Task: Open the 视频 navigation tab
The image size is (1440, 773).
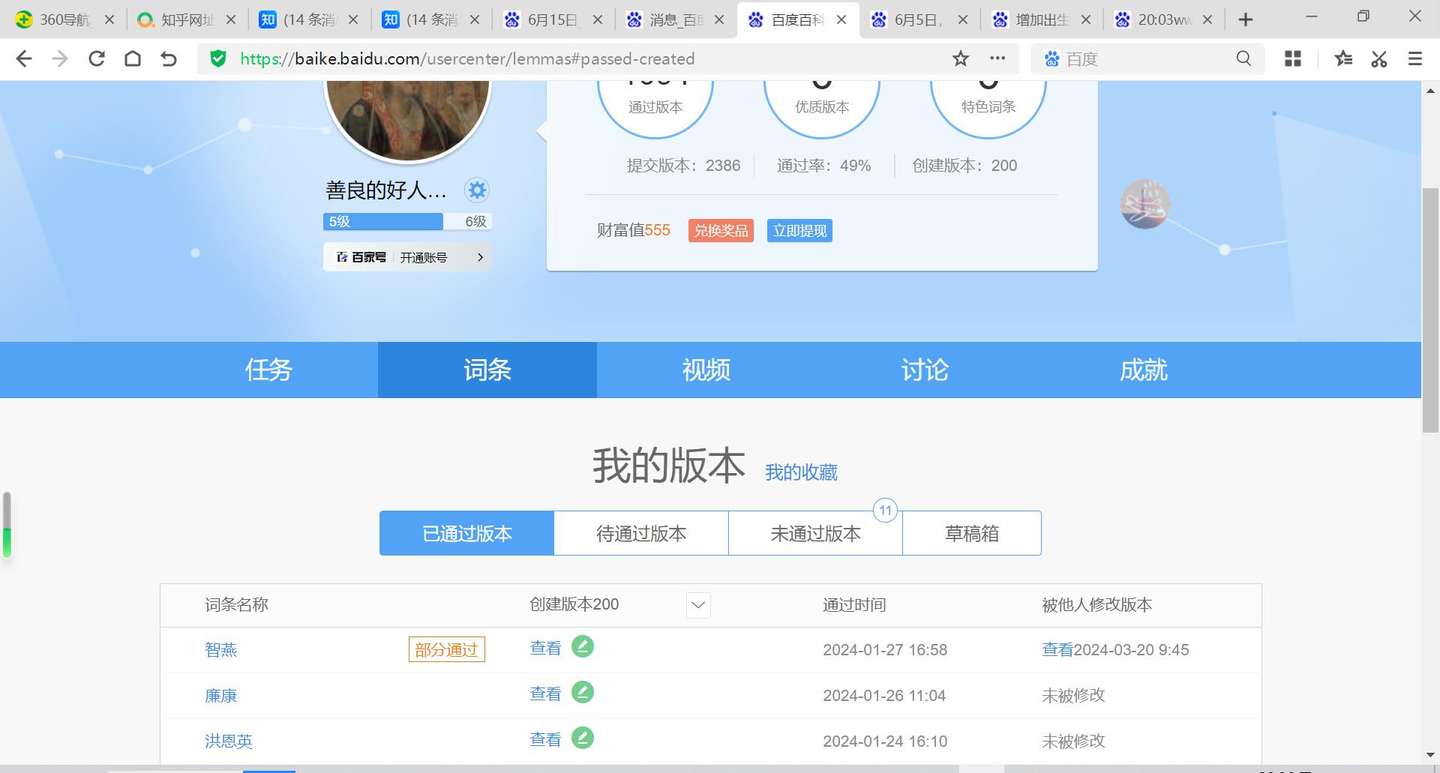Action: click(706, 370)
